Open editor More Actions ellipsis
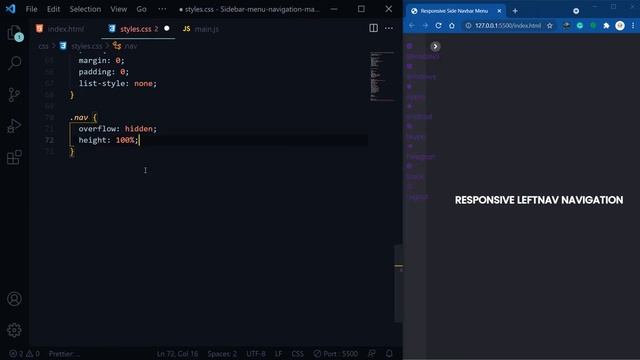This screenshot has height=360, width=640. pyautogui.click(x=389, y=28)
